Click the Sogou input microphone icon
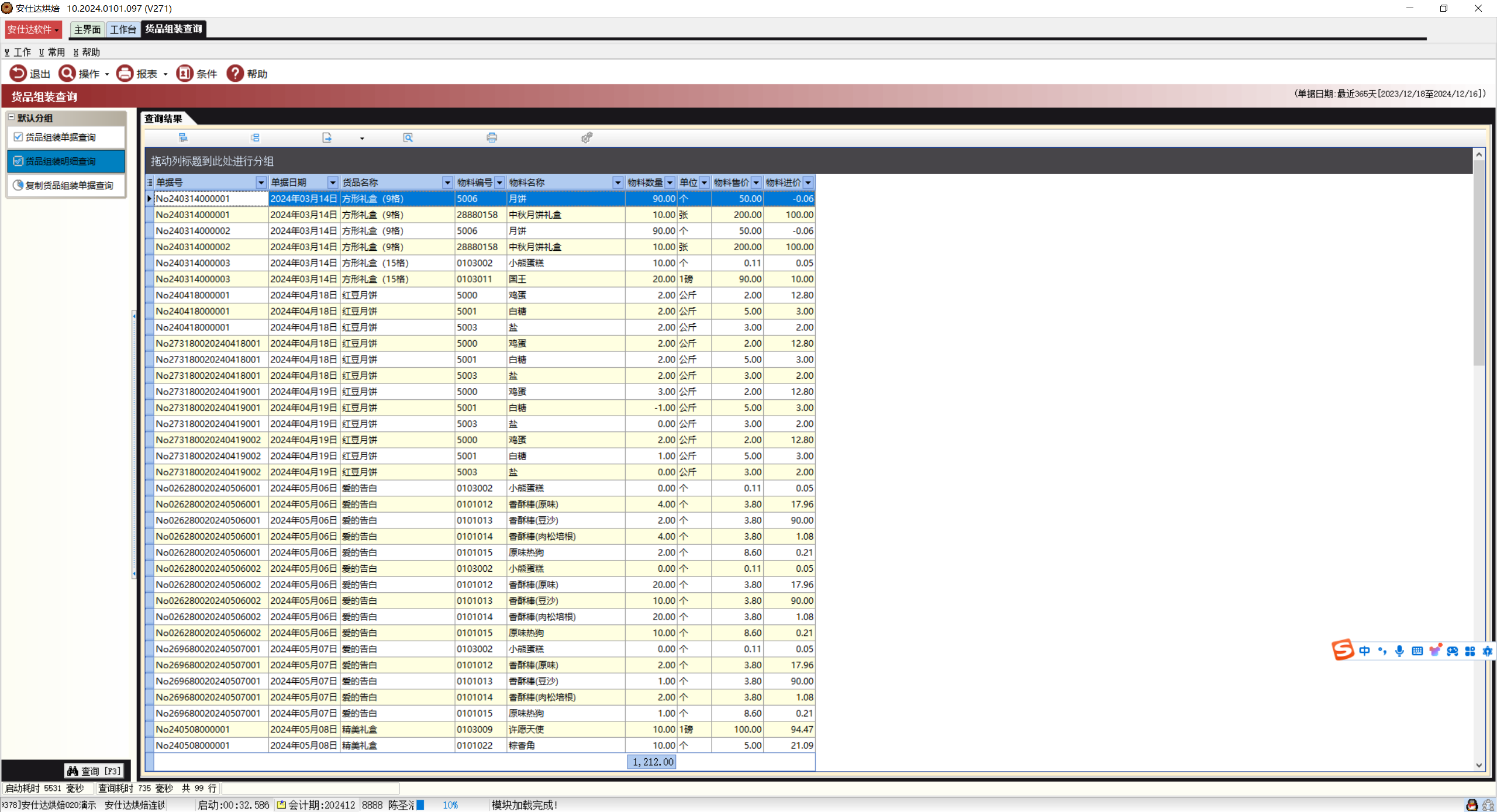1497x812 pixels. pos(1399,651)
